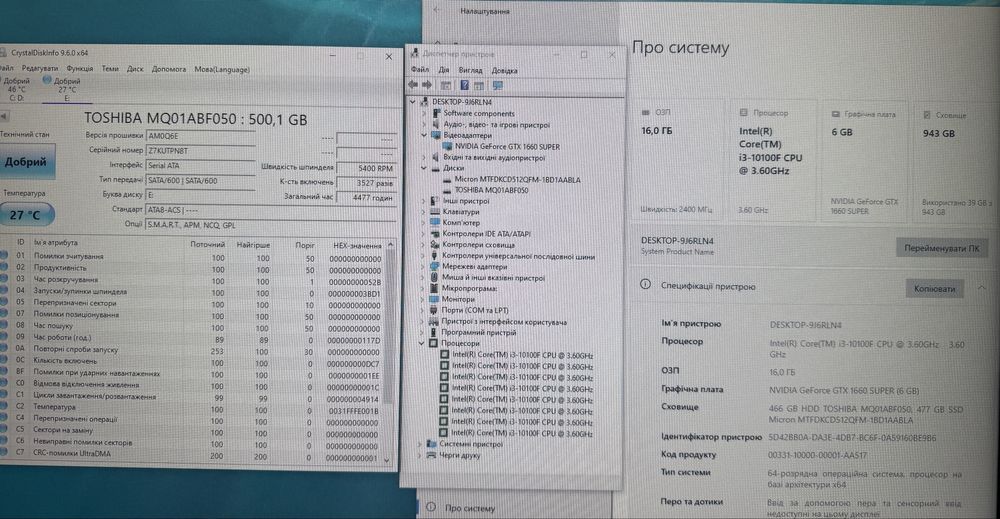Click the blue status circle for attribute 05
Viewport: 1000px width, 519px height.
[x=4, y=302]
